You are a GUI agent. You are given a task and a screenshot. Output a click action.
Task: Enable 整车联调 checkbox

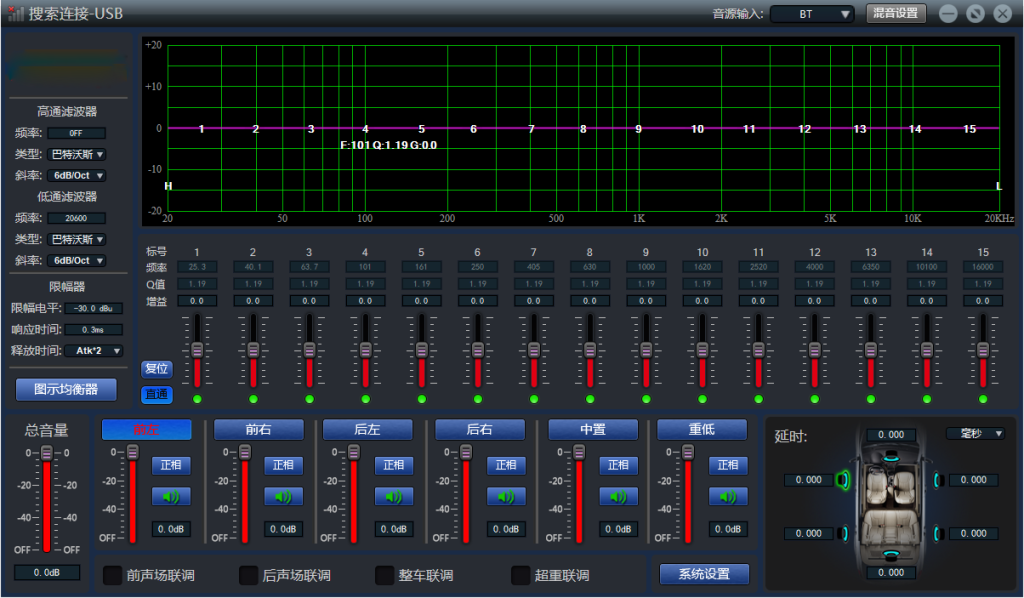pyautogui.click(x=385, y=575)
